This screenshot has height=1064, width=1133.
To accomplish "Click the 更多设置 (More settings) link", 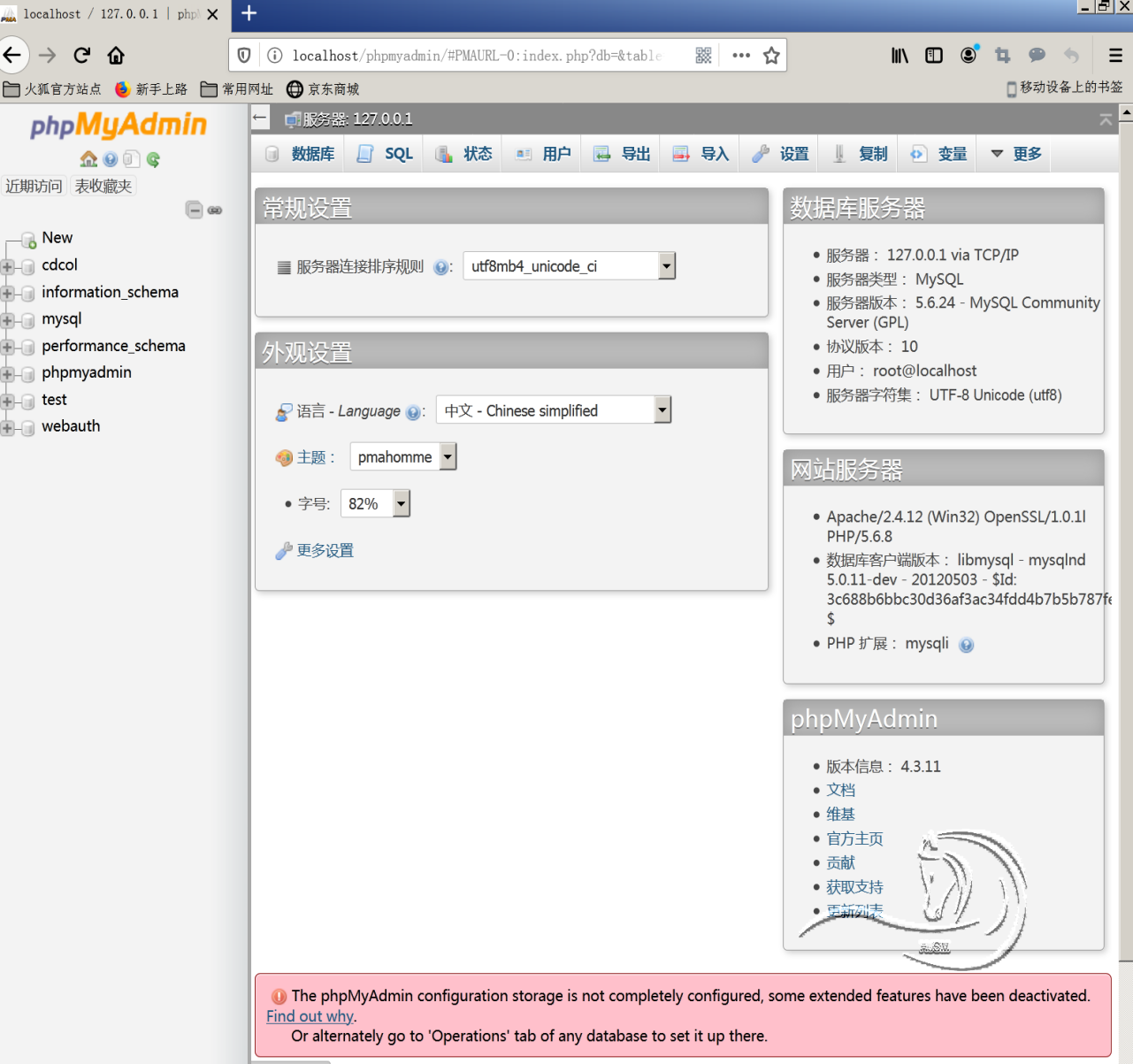I will pyautogui.click(x=325, y=551).
